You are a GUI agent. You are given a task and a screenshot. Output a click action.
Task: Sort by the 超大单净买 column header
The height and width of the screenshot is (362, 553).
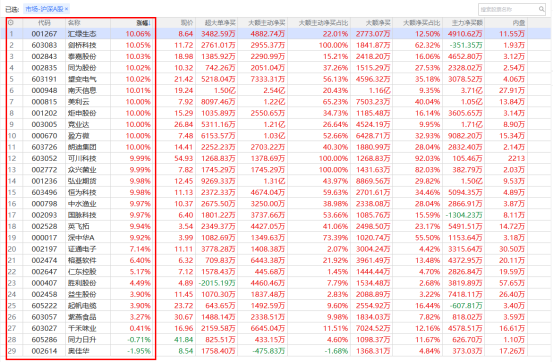tap(220, 23)
